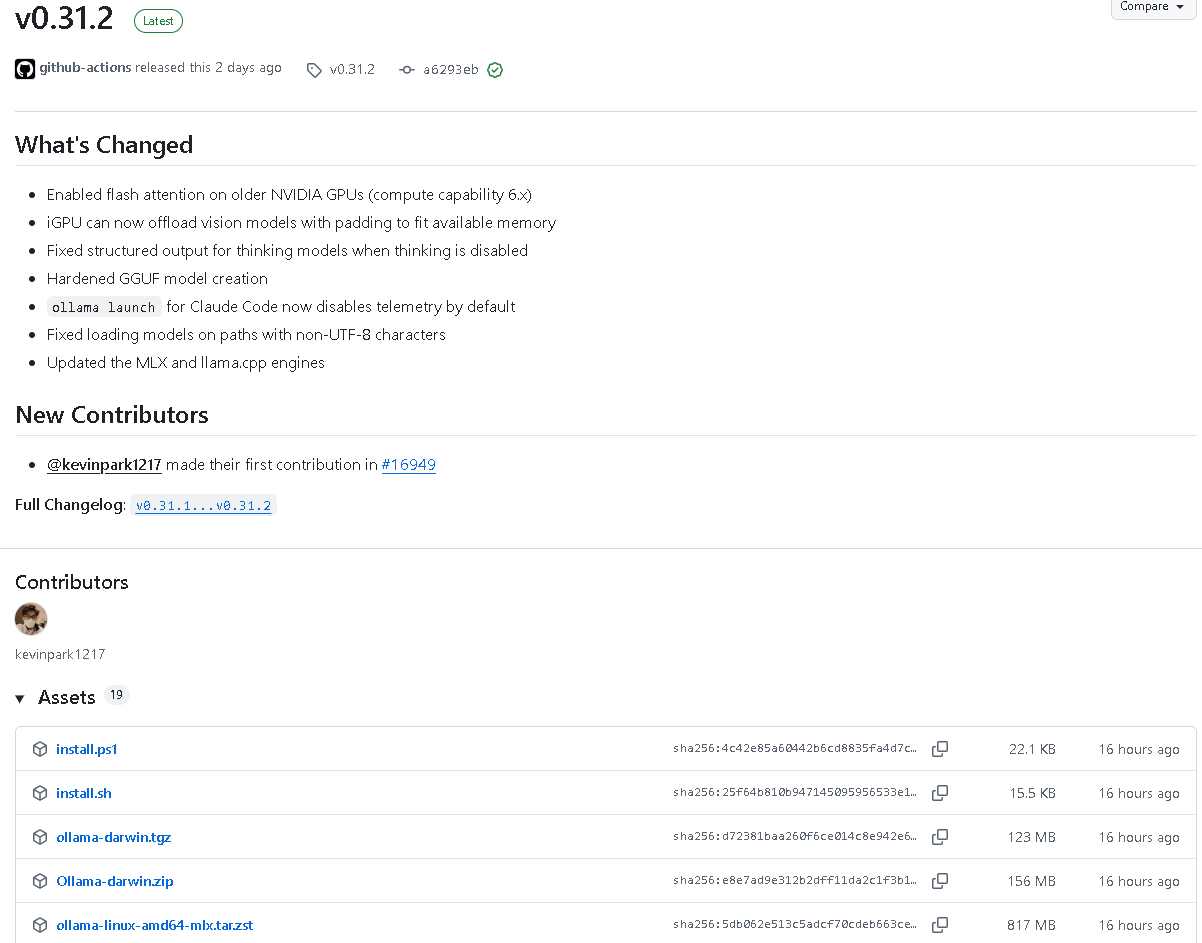The width and height of the screenshot is (1202, 943).
Task: Click the github-actions avatar icon
Action: coord(25,69)
